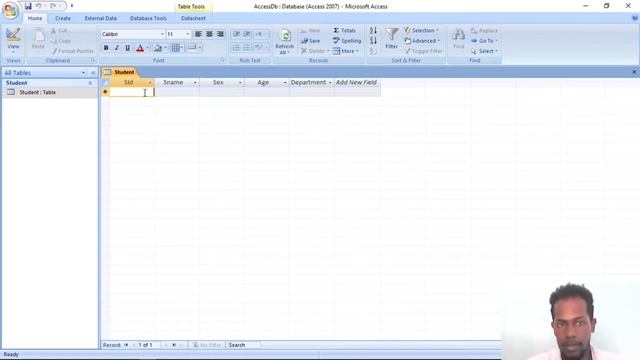This screenshot has width=640, height=360.
Task: Open the Sid column dropdown arrow
Action: coord(150,82)
